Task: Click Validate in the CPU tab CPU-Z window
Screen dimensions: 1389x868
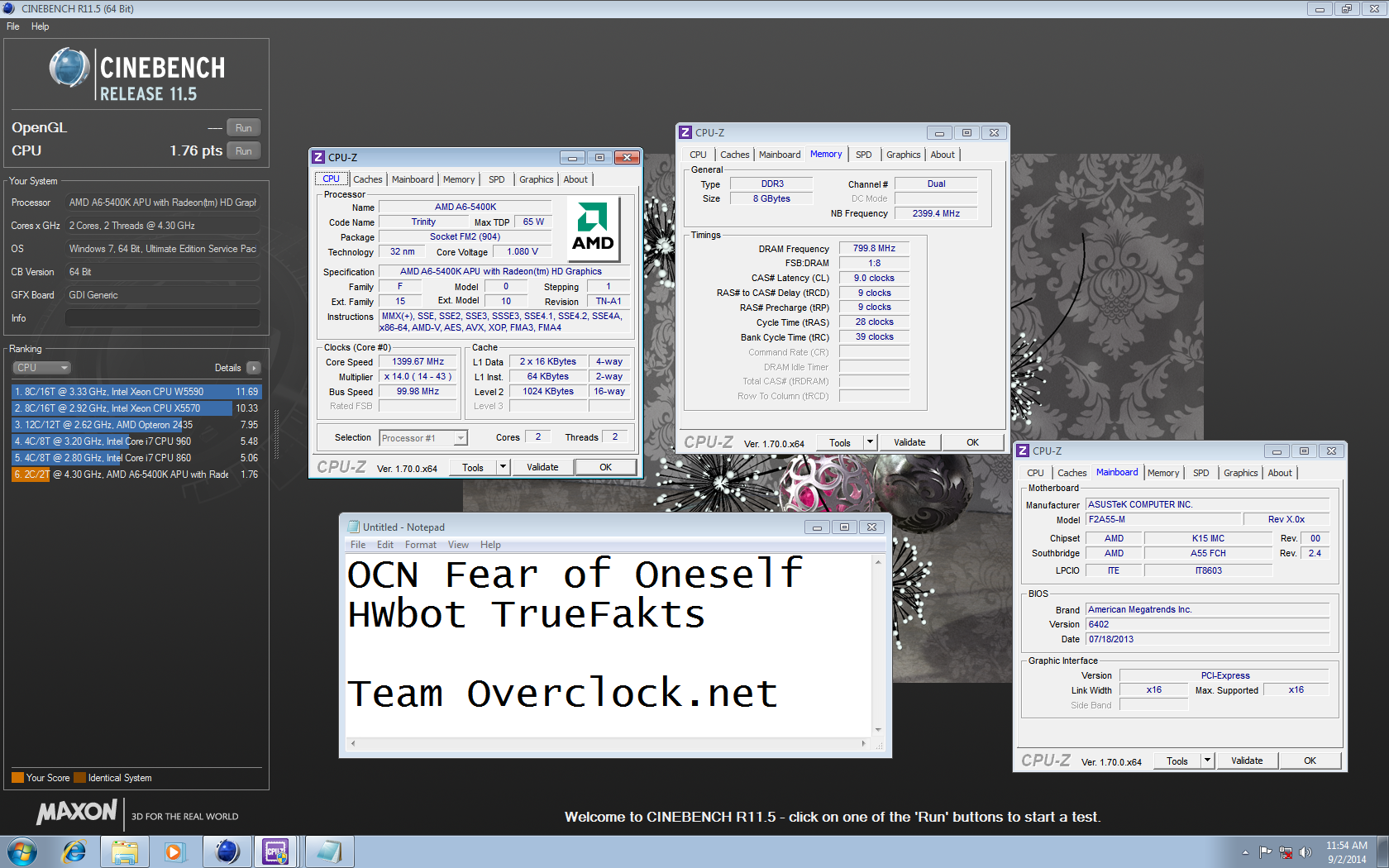Action: [x=542, y=467]
